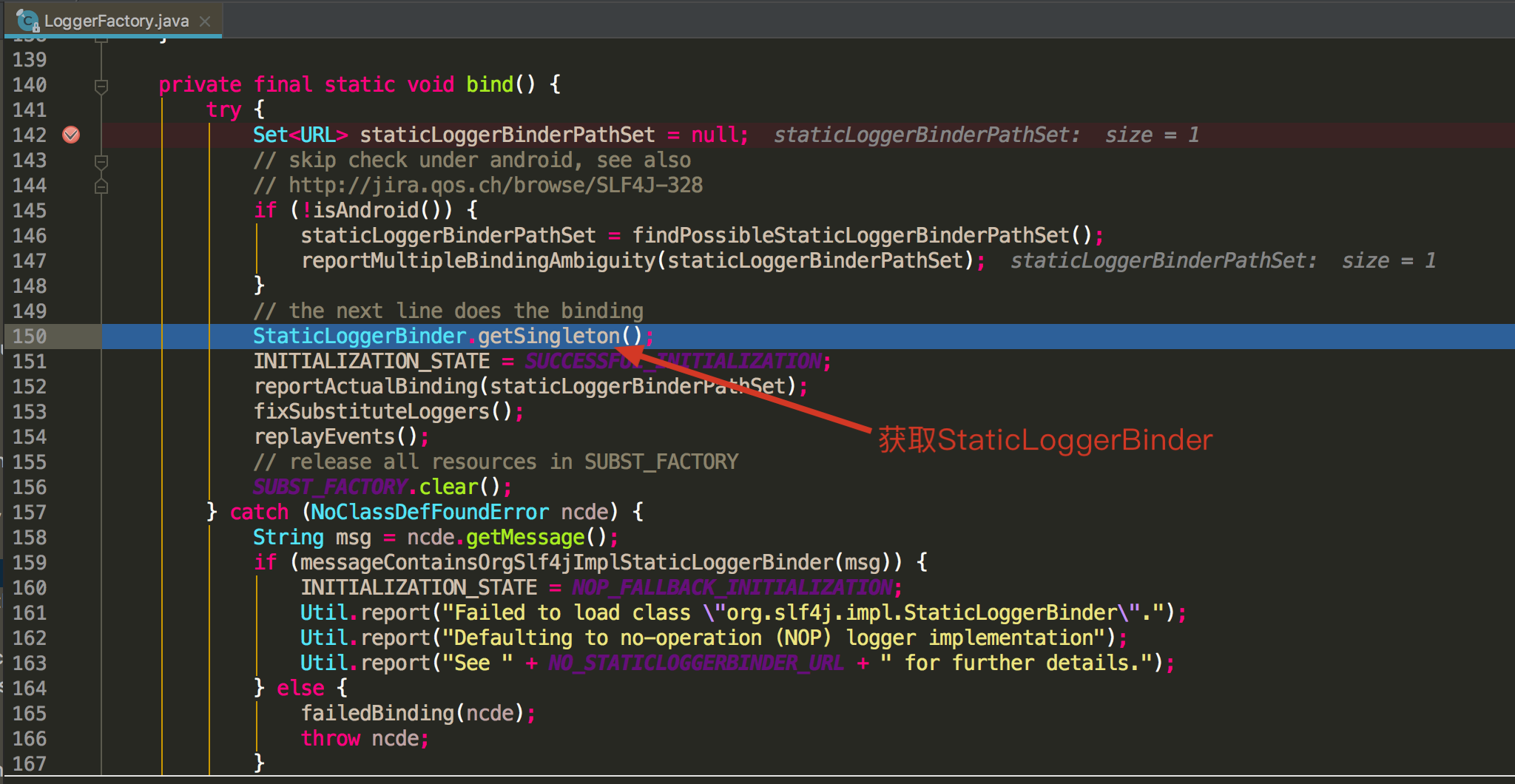Click the inline debug value 'size = 1' on line 142
The height and width of the screenshot is (784, 1515).
[1152, 135]
